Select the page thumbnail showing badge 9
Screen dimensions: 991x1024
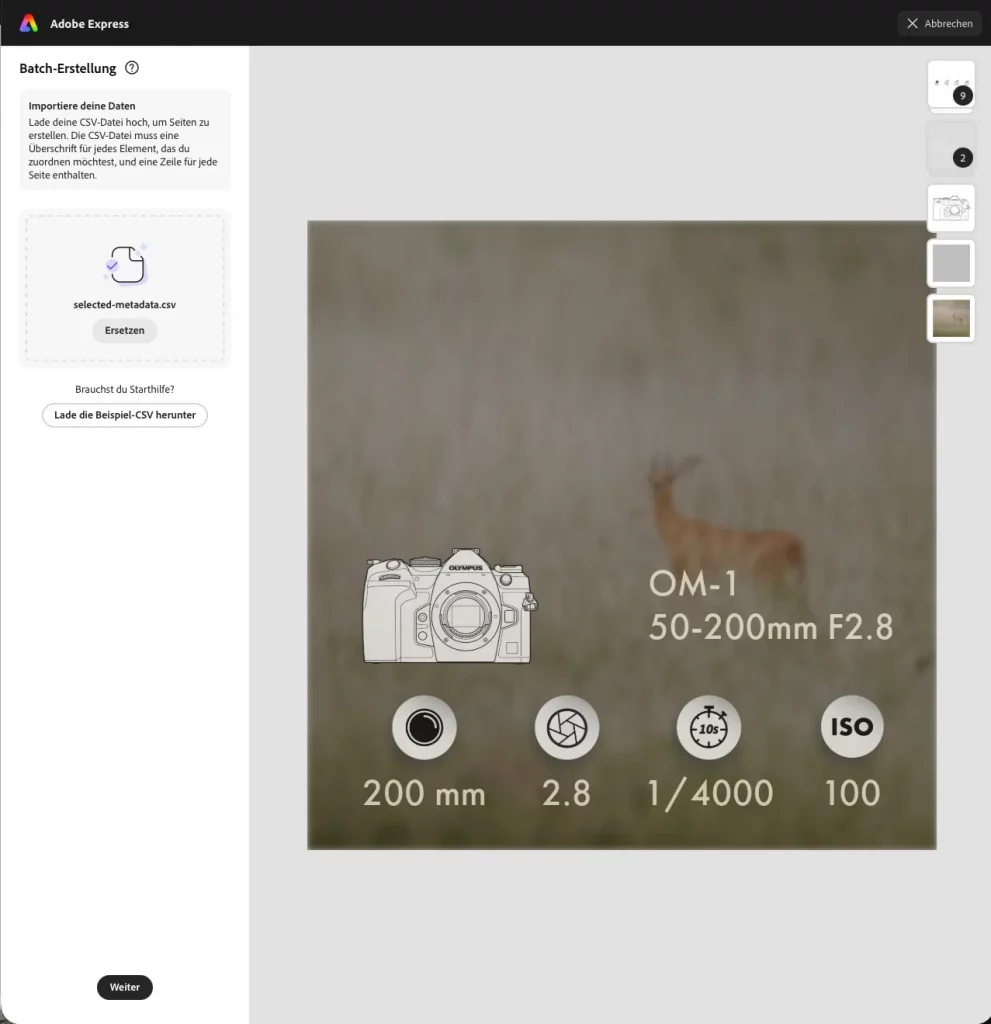(950, 84)
